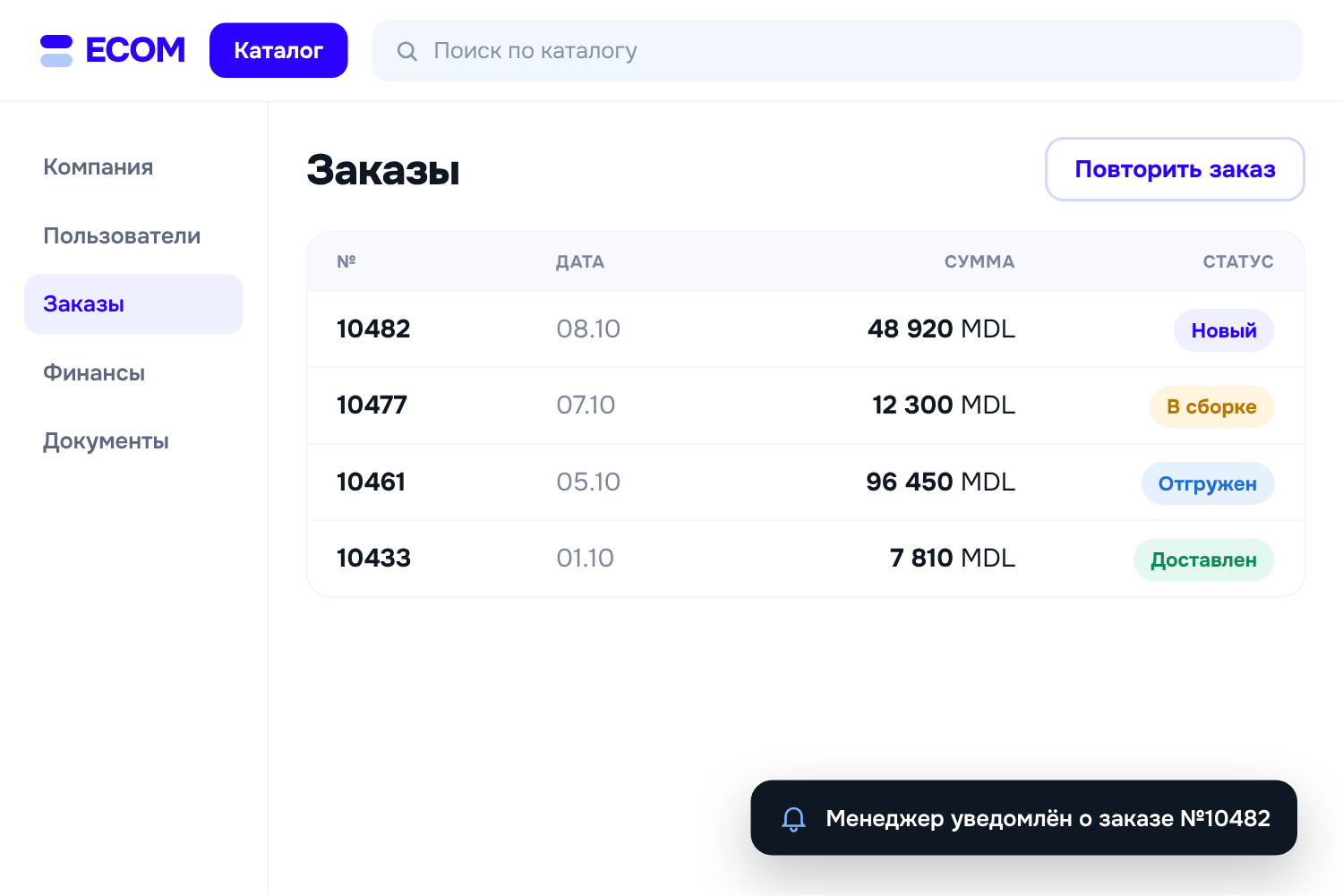Screen dimensions: 1343x896
Task: Click the В сборке status badge
Action: (1211, 406)
